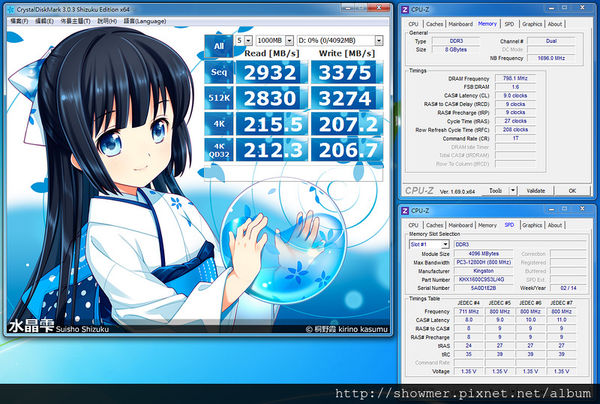Click the FSB:DRAM ratio value 1:6

click(x=515, y=87)
